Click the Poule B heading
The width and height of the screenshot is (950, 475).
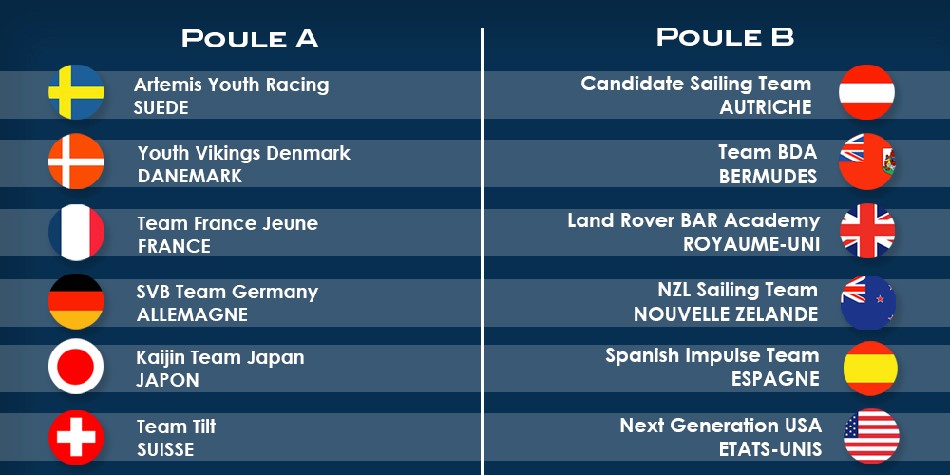pyautogui.click(x=725, y=37)
